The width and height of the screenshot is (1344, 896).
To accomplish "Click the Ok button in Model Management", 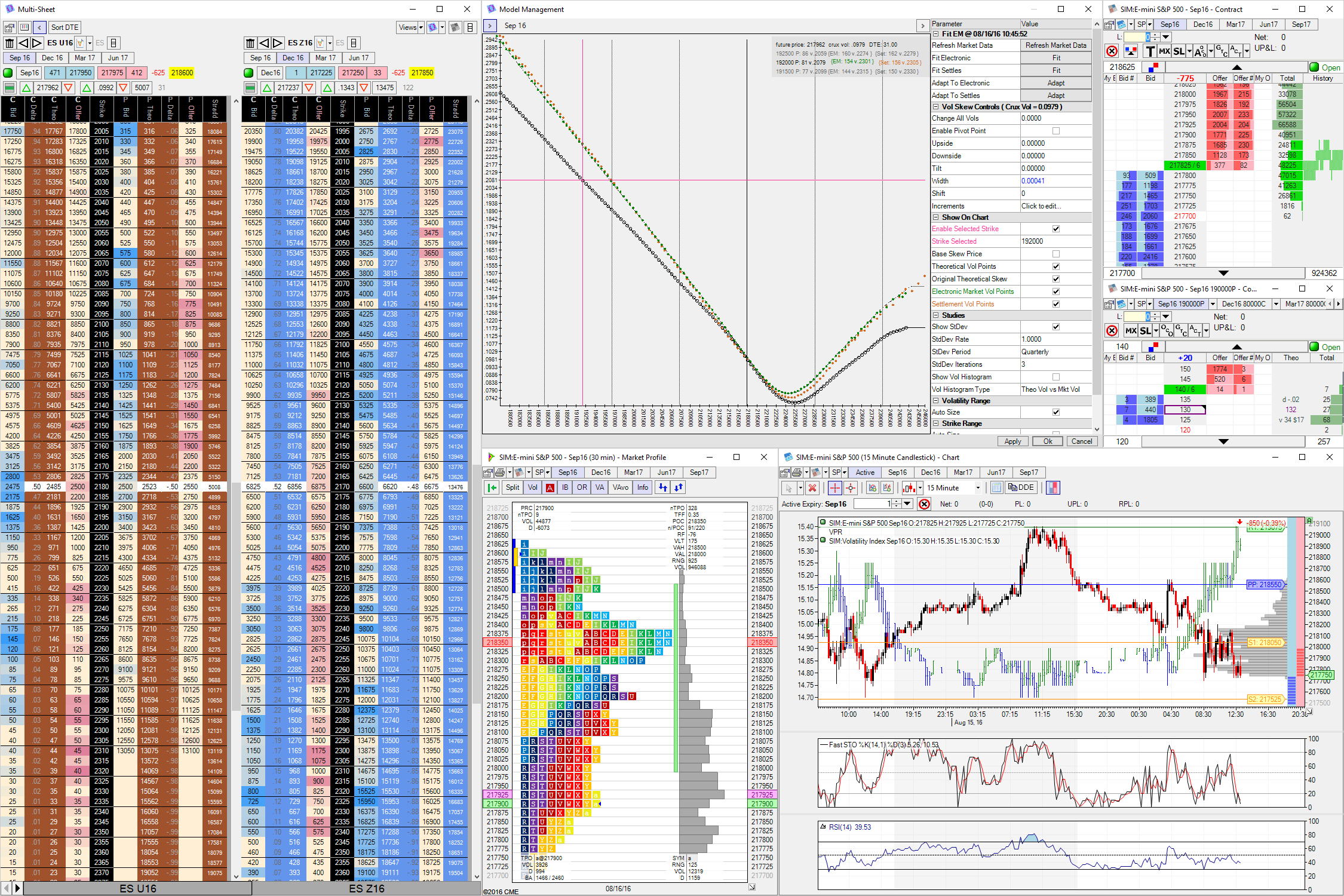I will click(1046, 442).
